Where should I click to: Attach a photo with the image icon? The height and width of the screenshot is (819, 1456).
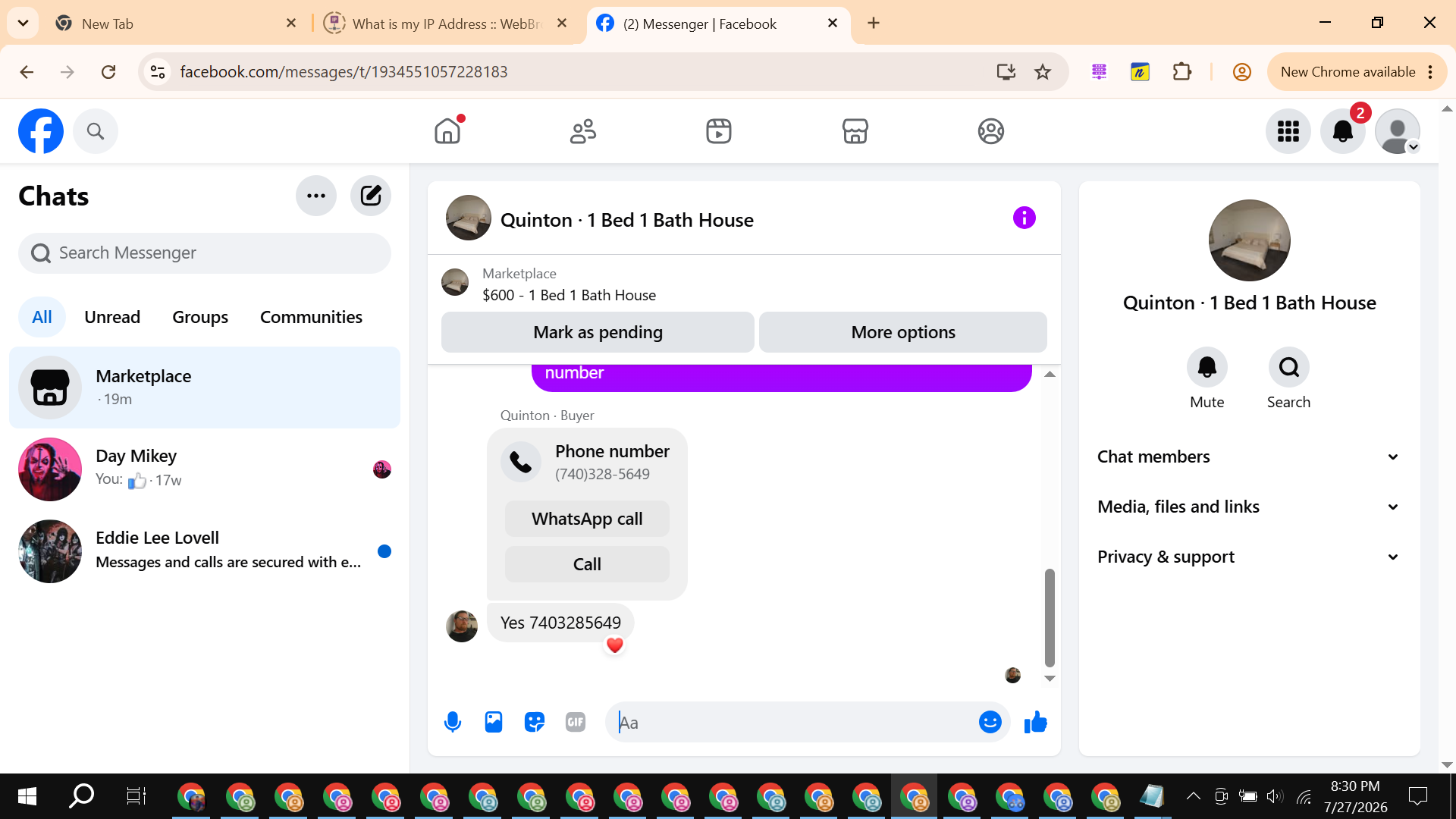pos(494,722)
